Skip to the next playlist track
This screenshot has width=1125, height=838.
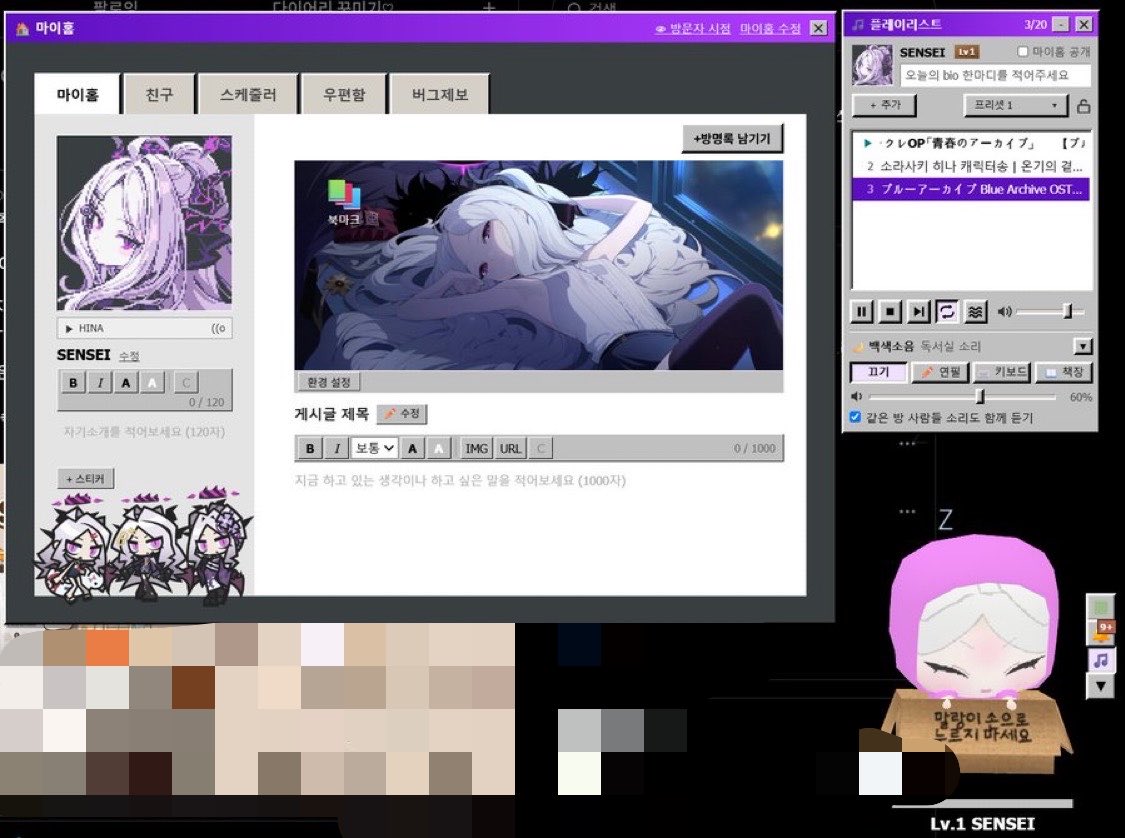pyautogui.click(x=918, y=311)
